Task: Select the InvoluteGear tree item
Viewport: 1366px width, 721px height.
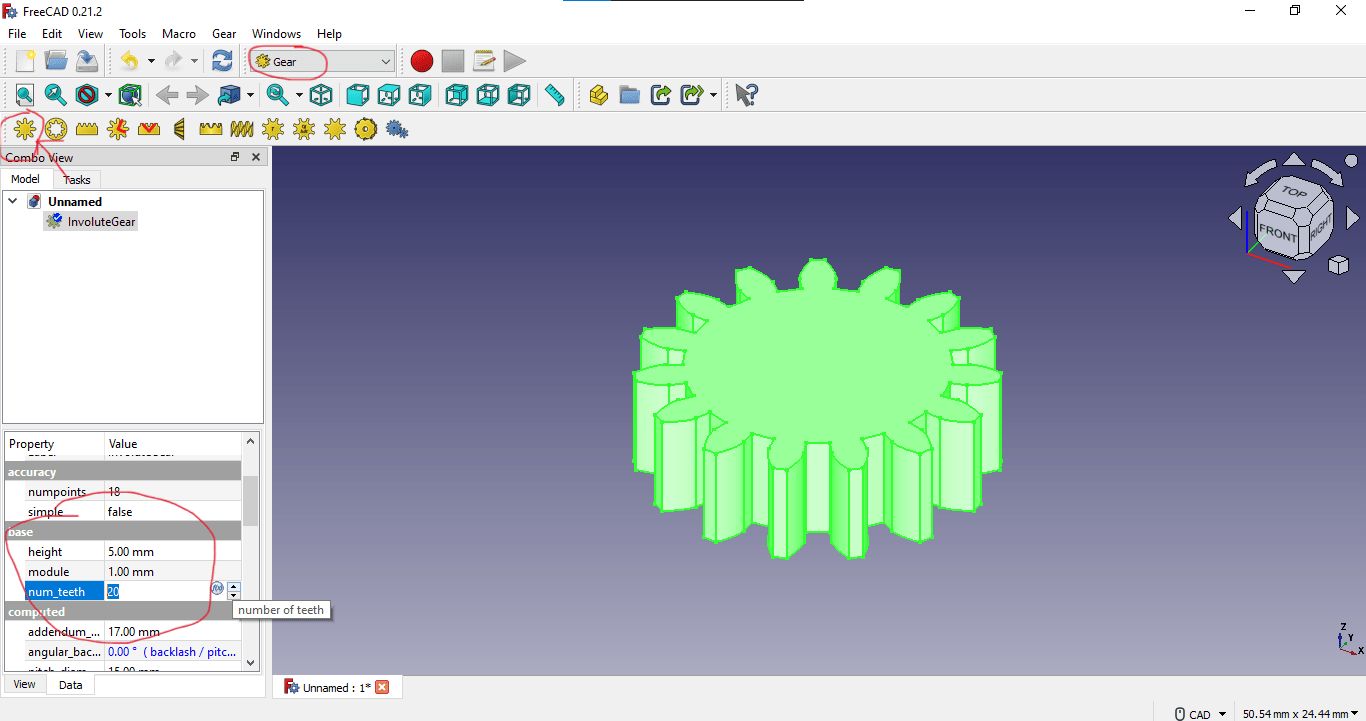Action: [91, 222]
